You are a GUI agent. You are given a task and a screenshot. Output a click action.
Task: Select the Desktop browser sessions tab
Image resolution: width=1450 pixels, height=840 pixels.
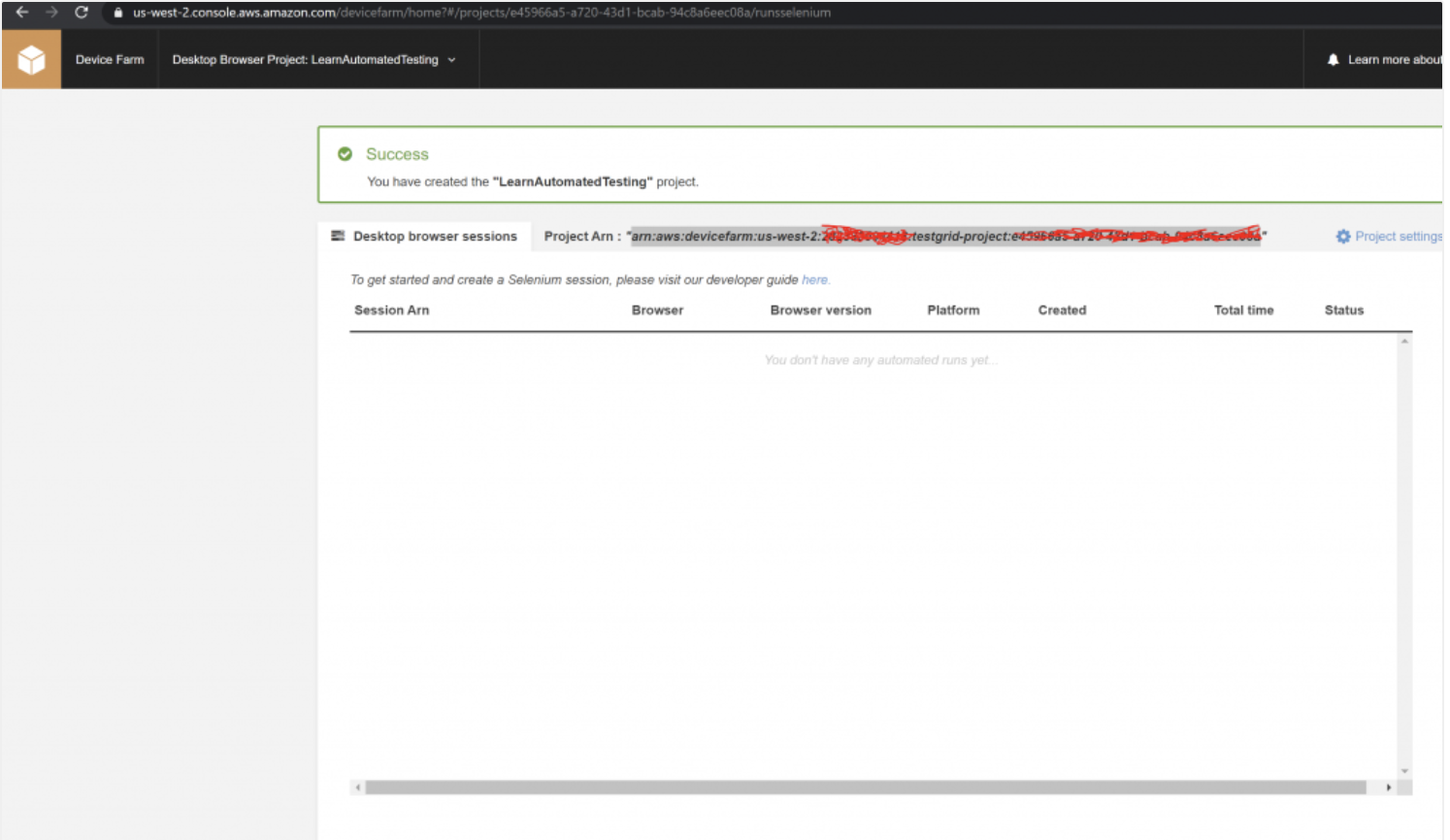coord(424,236)
